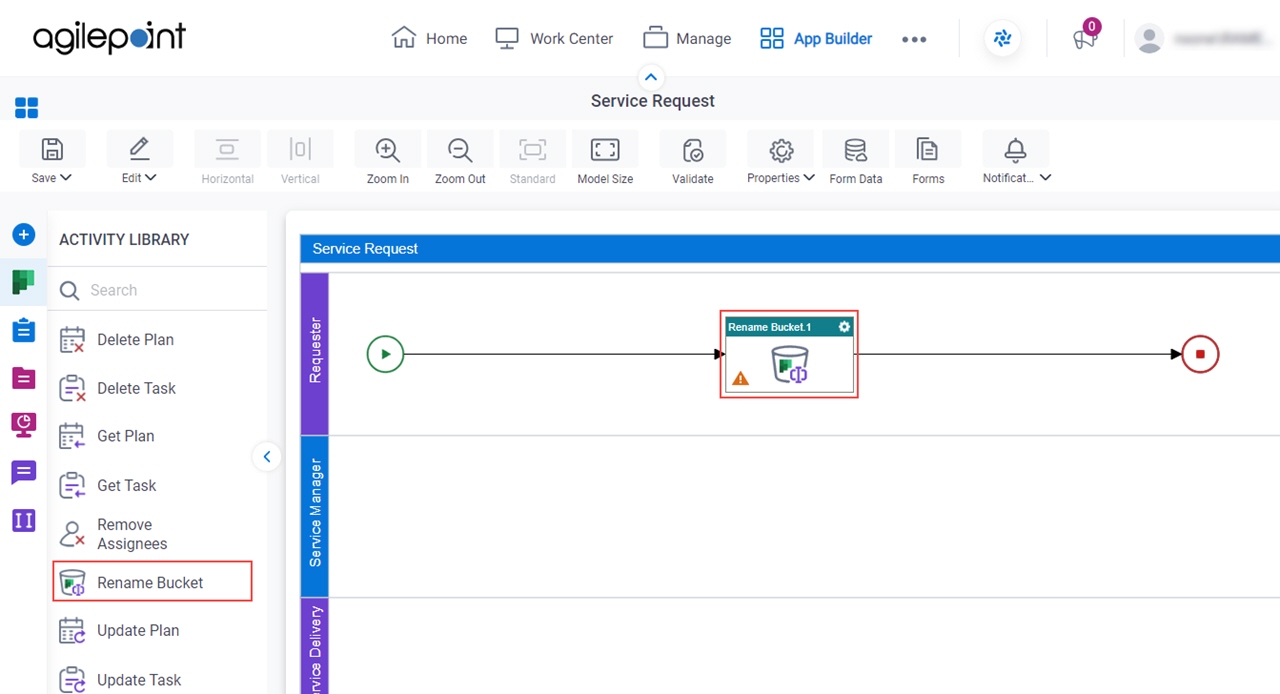Click the purple chart monitor icon in the sidebar

[24, 425]
